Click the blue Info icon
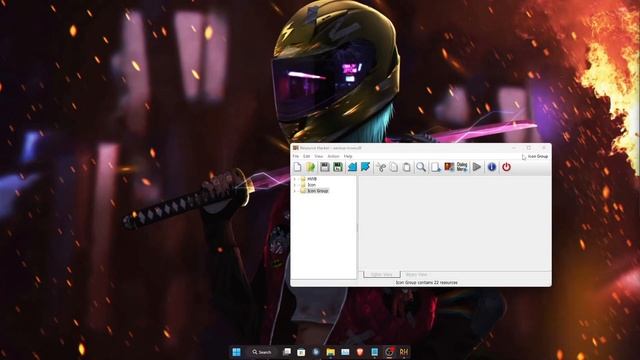The height and width of the screenshot is (360, 640). pyautogui.click(x=492, y=167)
